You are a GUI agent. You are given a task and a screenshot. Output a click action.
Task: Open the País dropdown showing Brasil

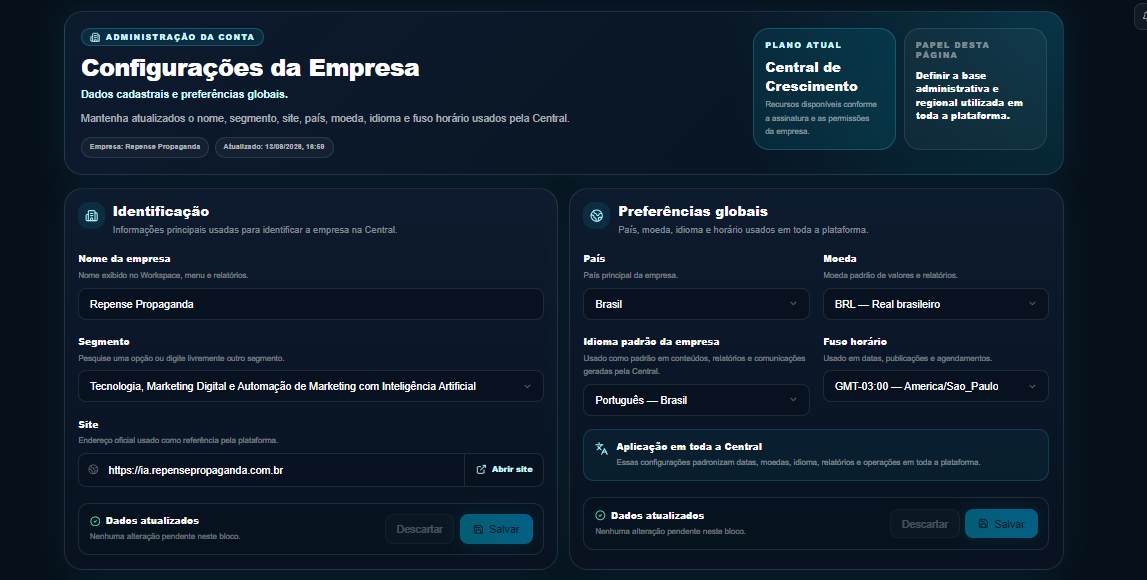click(696, 304)
